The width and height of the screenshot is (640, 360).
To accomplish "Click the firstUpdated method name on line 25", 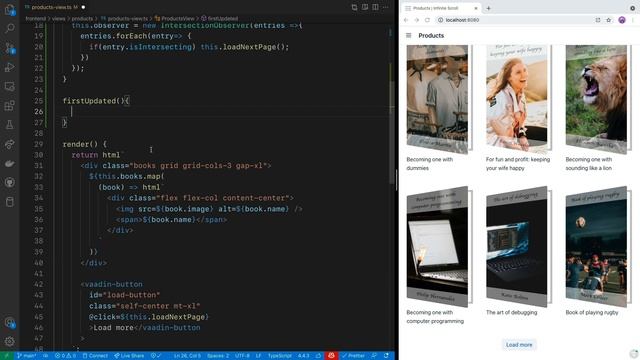I will (x=89, y=101).
